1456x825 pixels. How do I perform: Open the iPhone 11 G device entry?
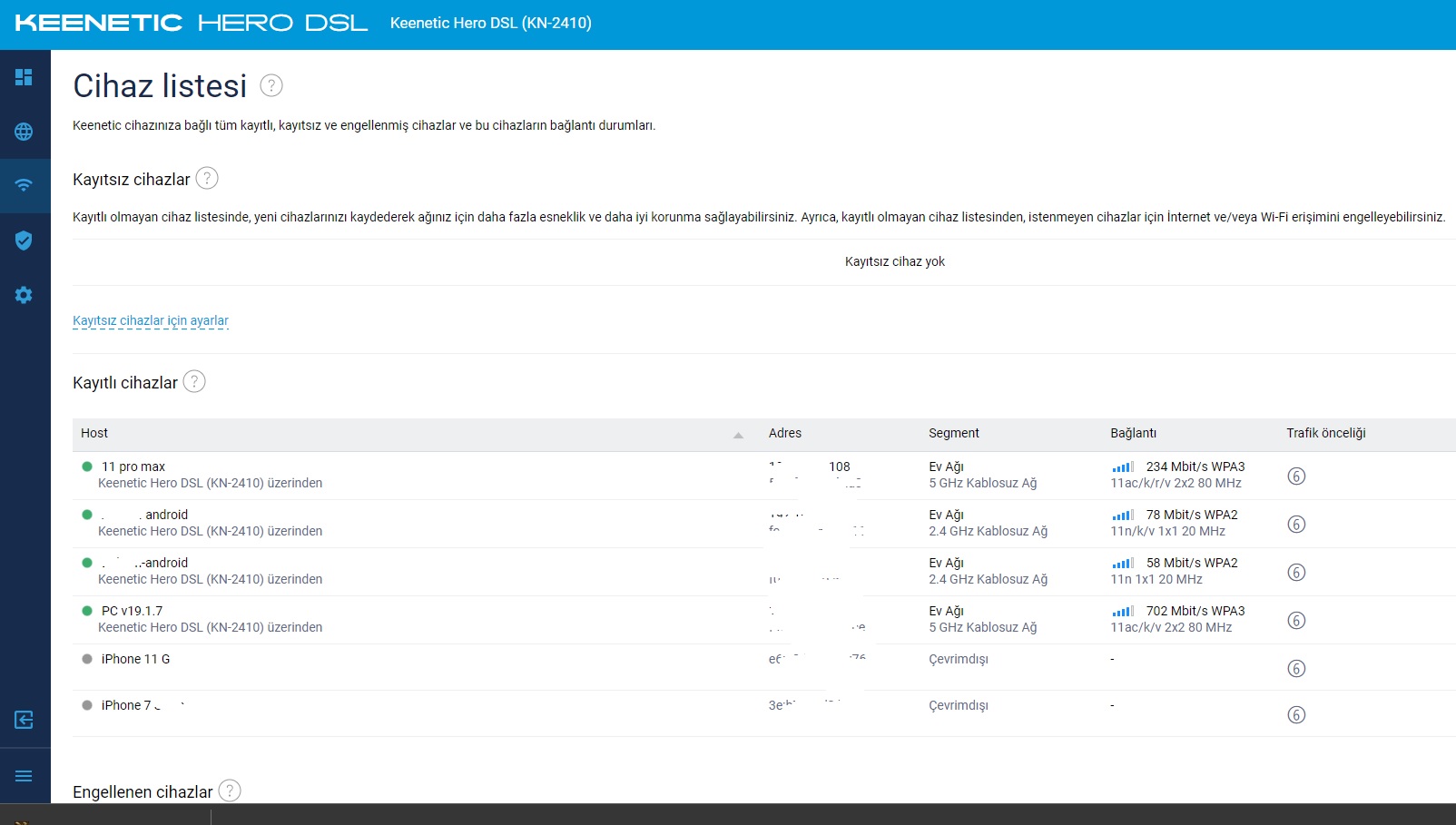[x=135, y=660]
